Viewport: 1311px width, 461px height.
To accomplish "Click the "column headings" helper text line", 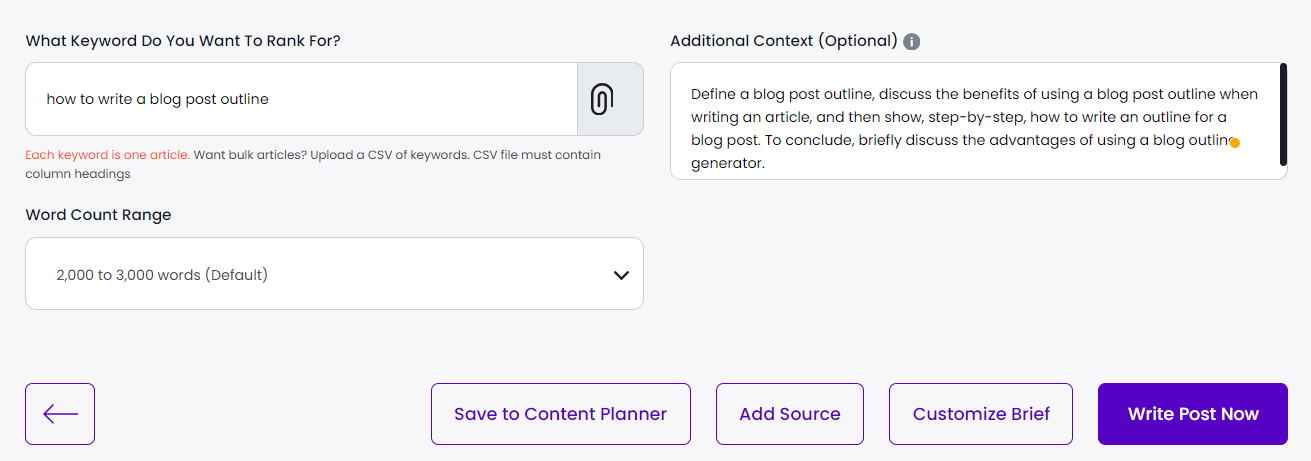I will click(x=78, y=174).
